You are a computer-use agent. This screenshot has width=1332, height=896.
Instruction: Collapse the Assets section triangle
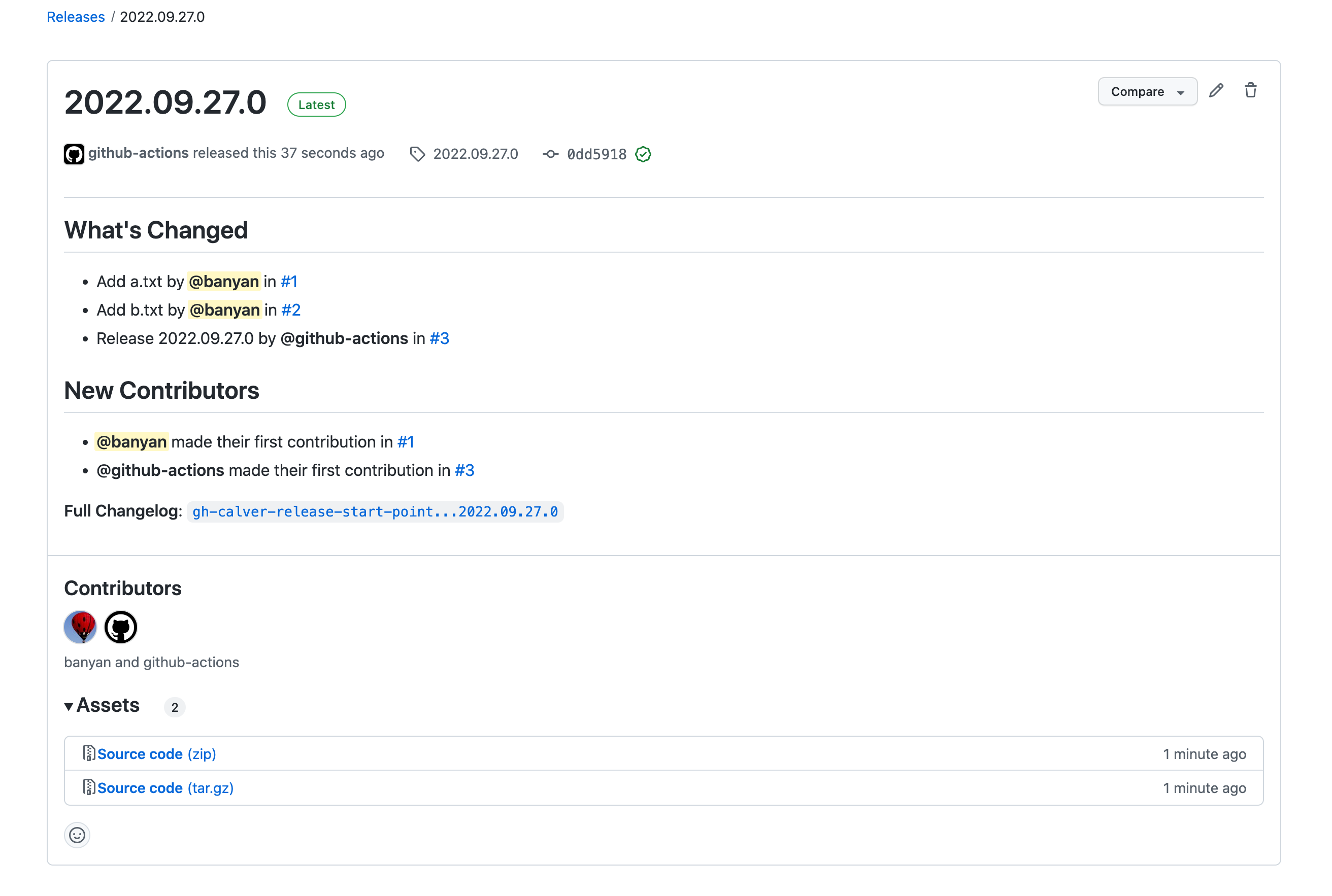pyautogui.click(x=69, y=706)
